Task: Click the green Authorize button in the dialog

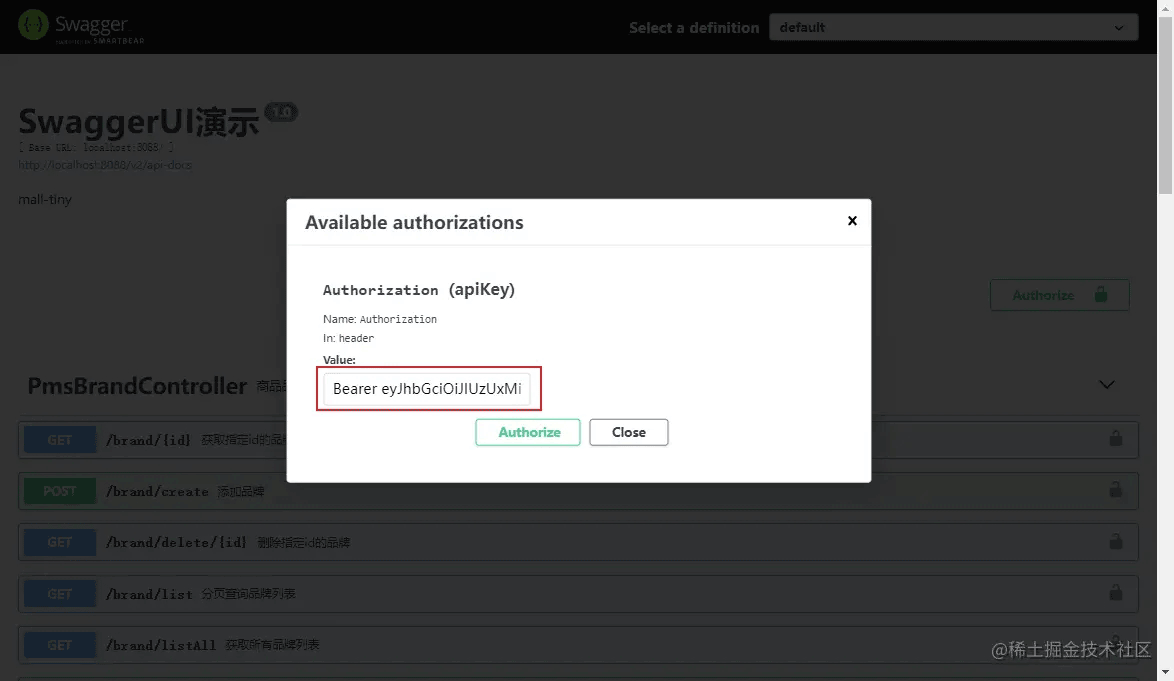Action: 528,433
